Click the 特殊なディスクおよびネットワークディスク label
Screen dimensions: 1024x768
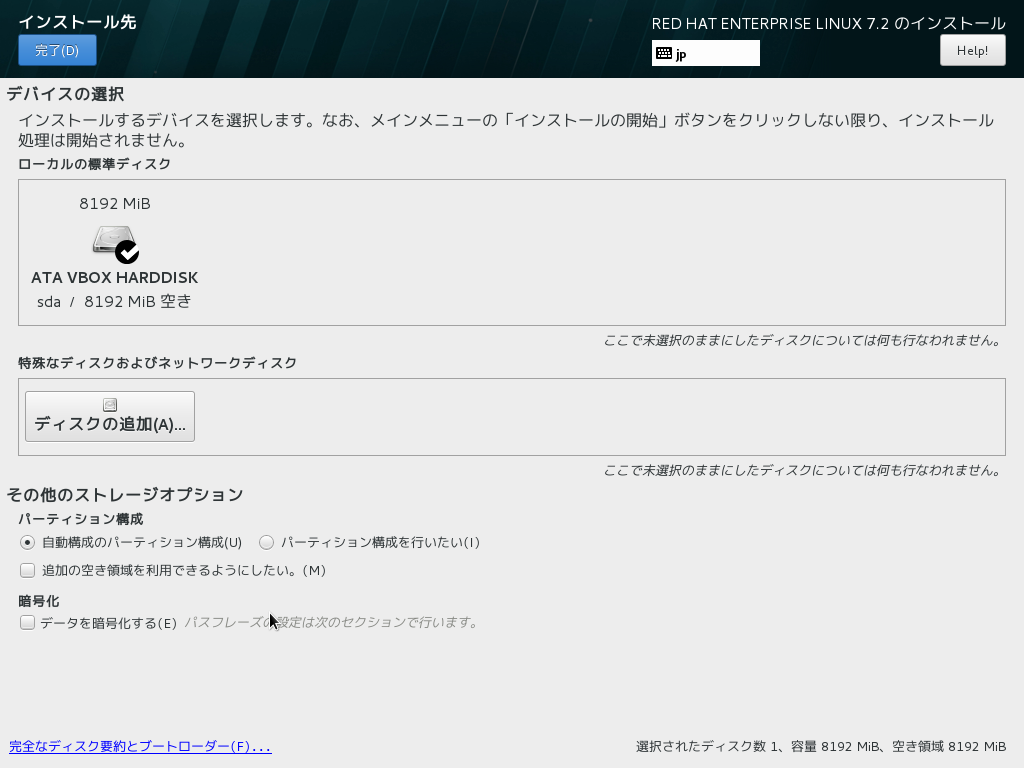[x=157, y=363]
